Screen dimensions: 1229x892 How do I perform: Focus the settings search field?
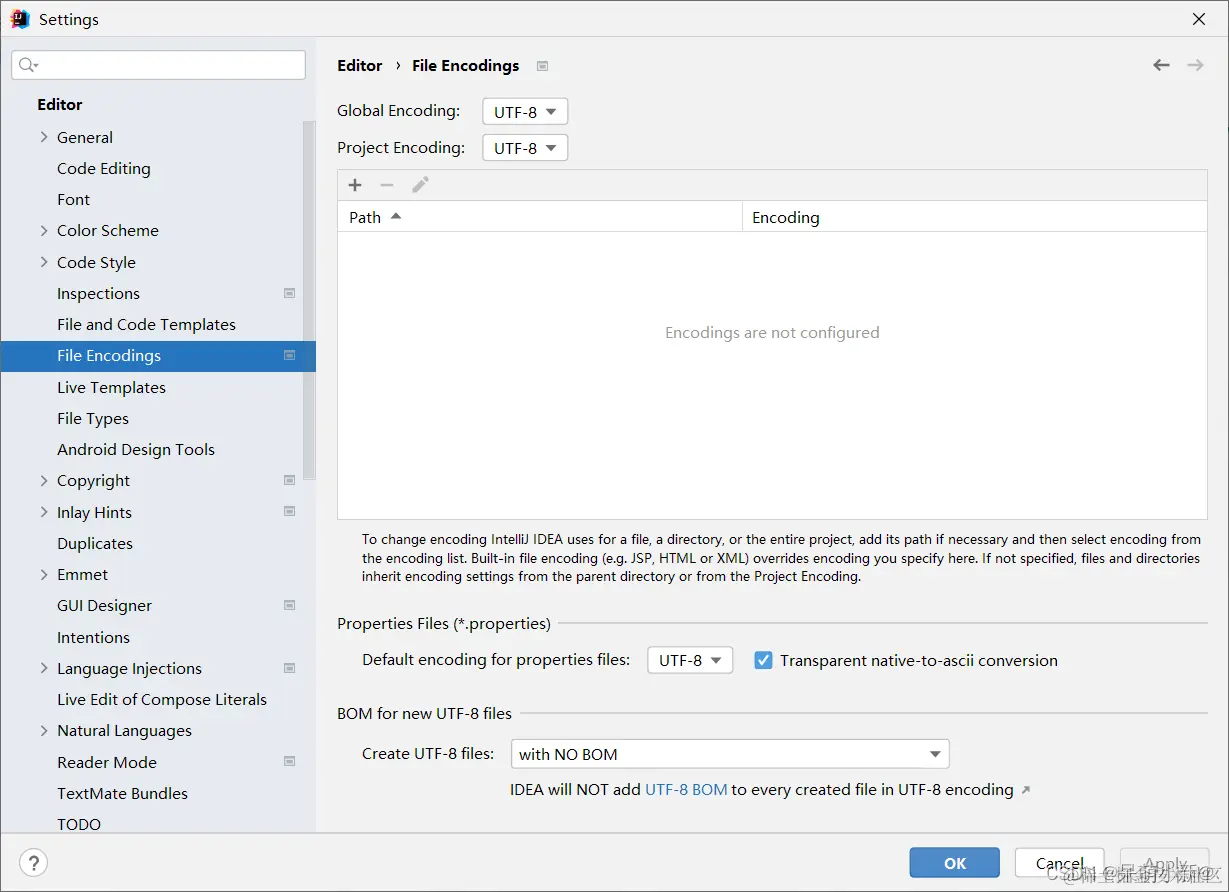tap(158, 65)
